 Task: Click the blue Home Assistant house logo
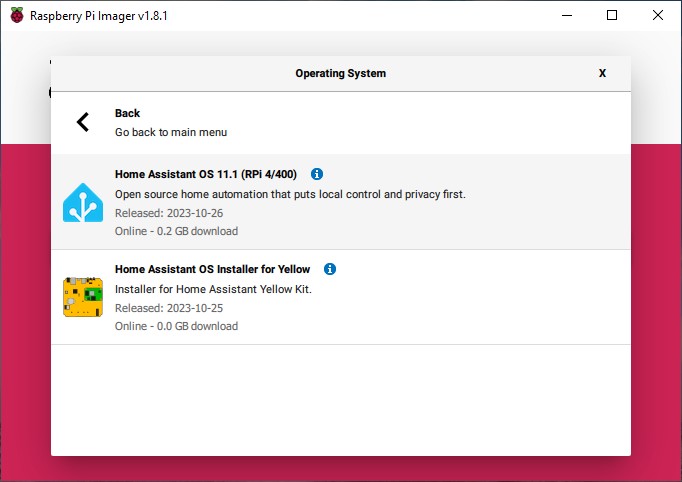[83, 203]
